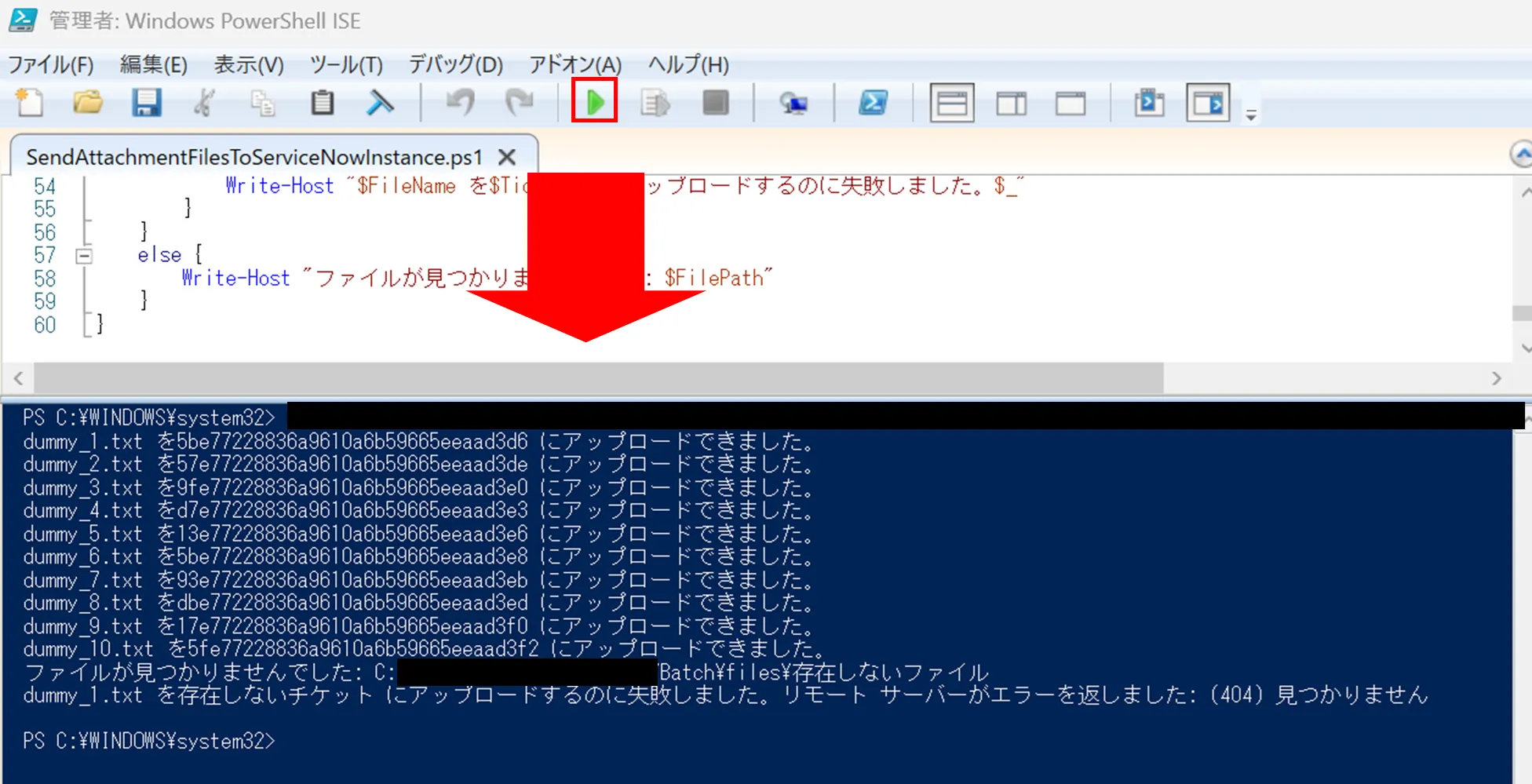Collapse the editor with the top-right chevron
The image size is (1532, 784).
click(x=1521, y=155)
